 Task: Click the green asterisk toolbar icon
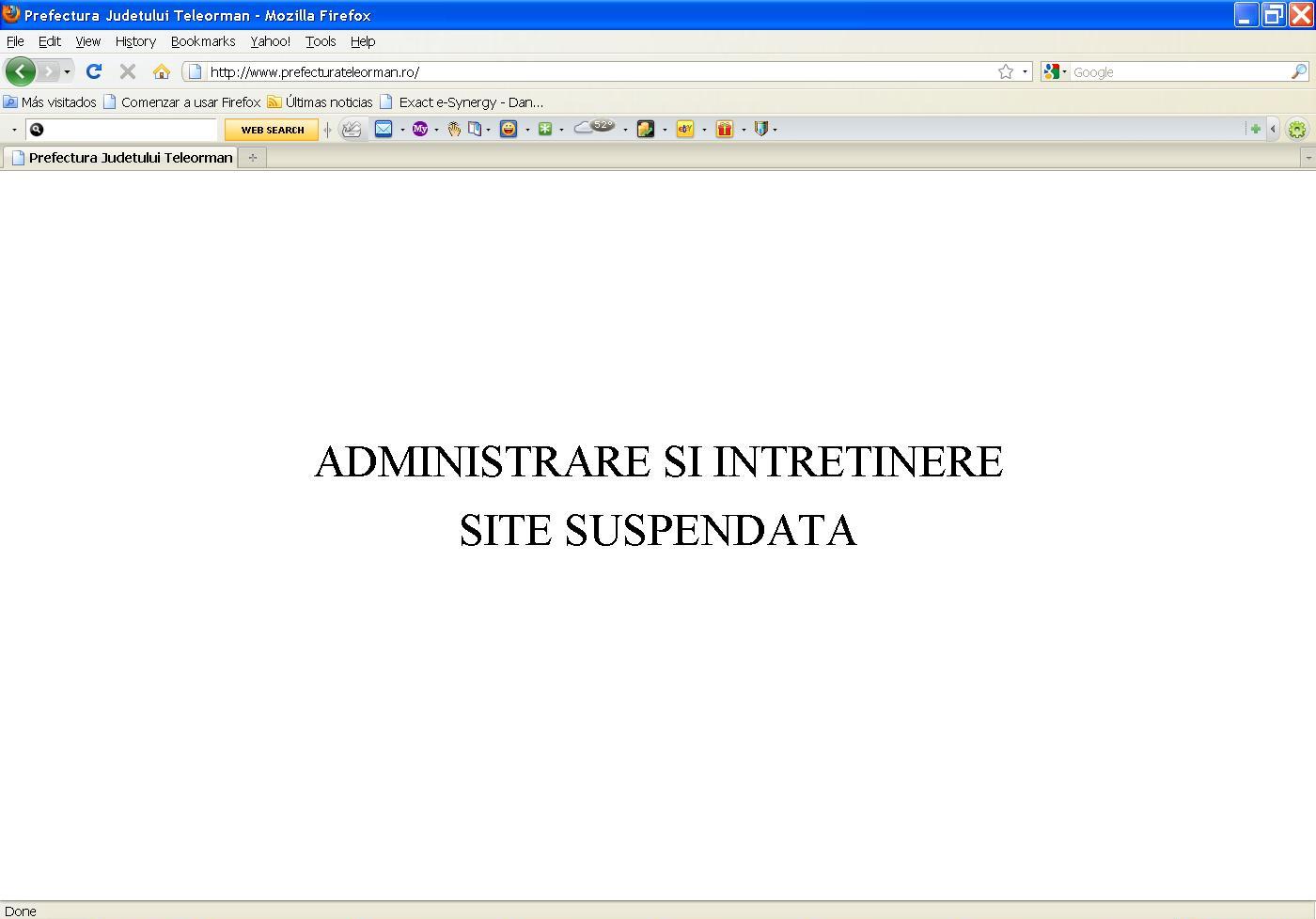click(x=545, y=129)
